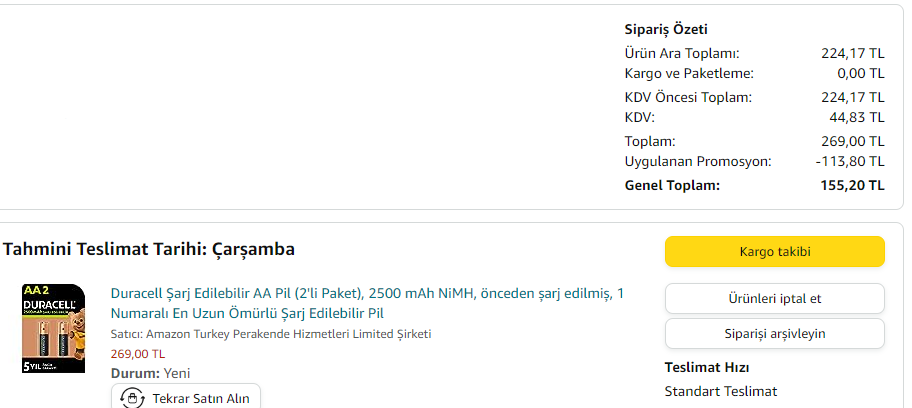Click the KDV amount 44,83 TL
912x408 pixels.
point(856,117)
